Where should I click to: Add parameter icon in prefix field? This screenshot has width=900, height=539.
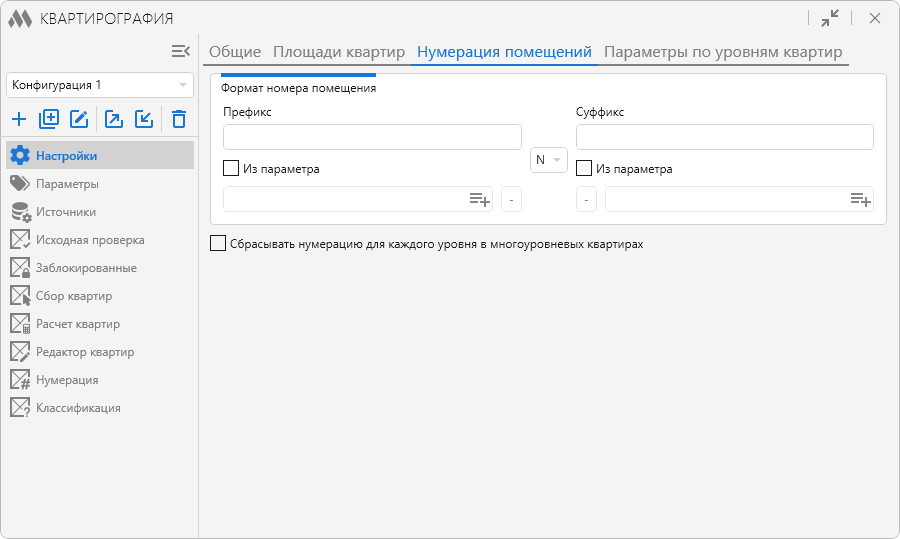coord(479,200)
